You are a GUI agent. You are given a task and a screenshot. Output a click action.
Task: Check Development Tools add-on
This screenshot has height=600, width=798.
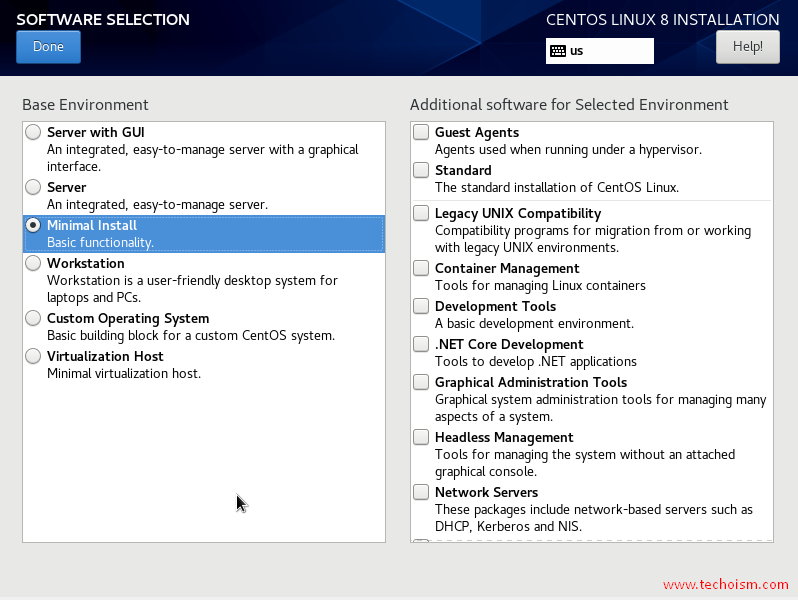(x=421, y=306)
